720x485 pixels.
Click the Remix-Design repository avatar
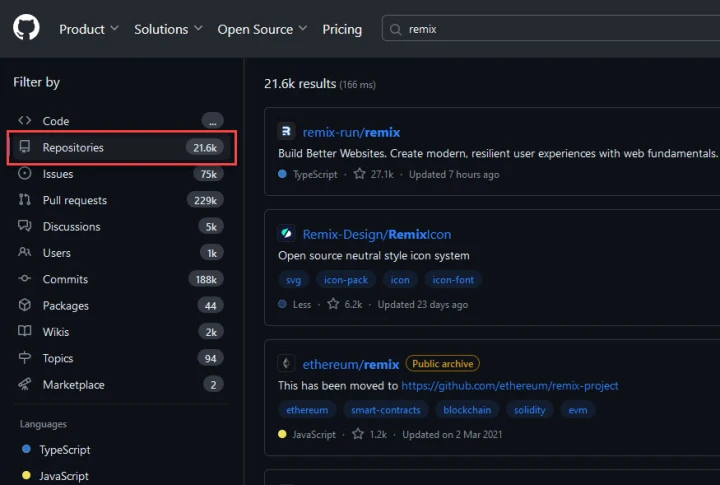(286, 234)
